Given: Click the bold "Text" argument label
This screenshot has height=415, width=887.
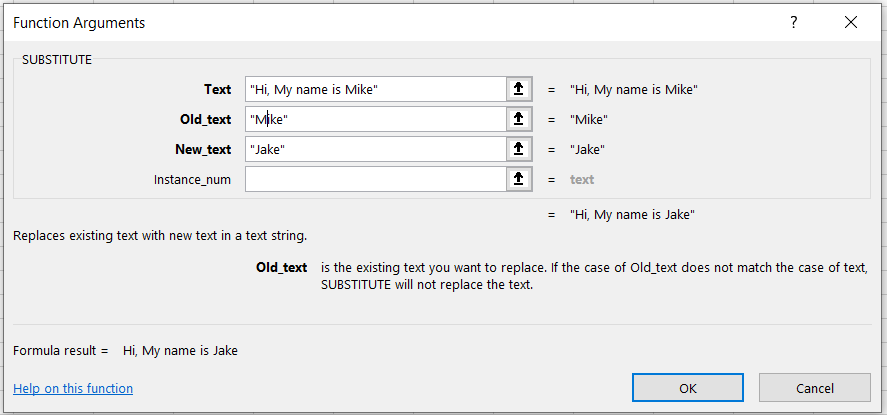Looking at the screenshot, I should point(217,89).
